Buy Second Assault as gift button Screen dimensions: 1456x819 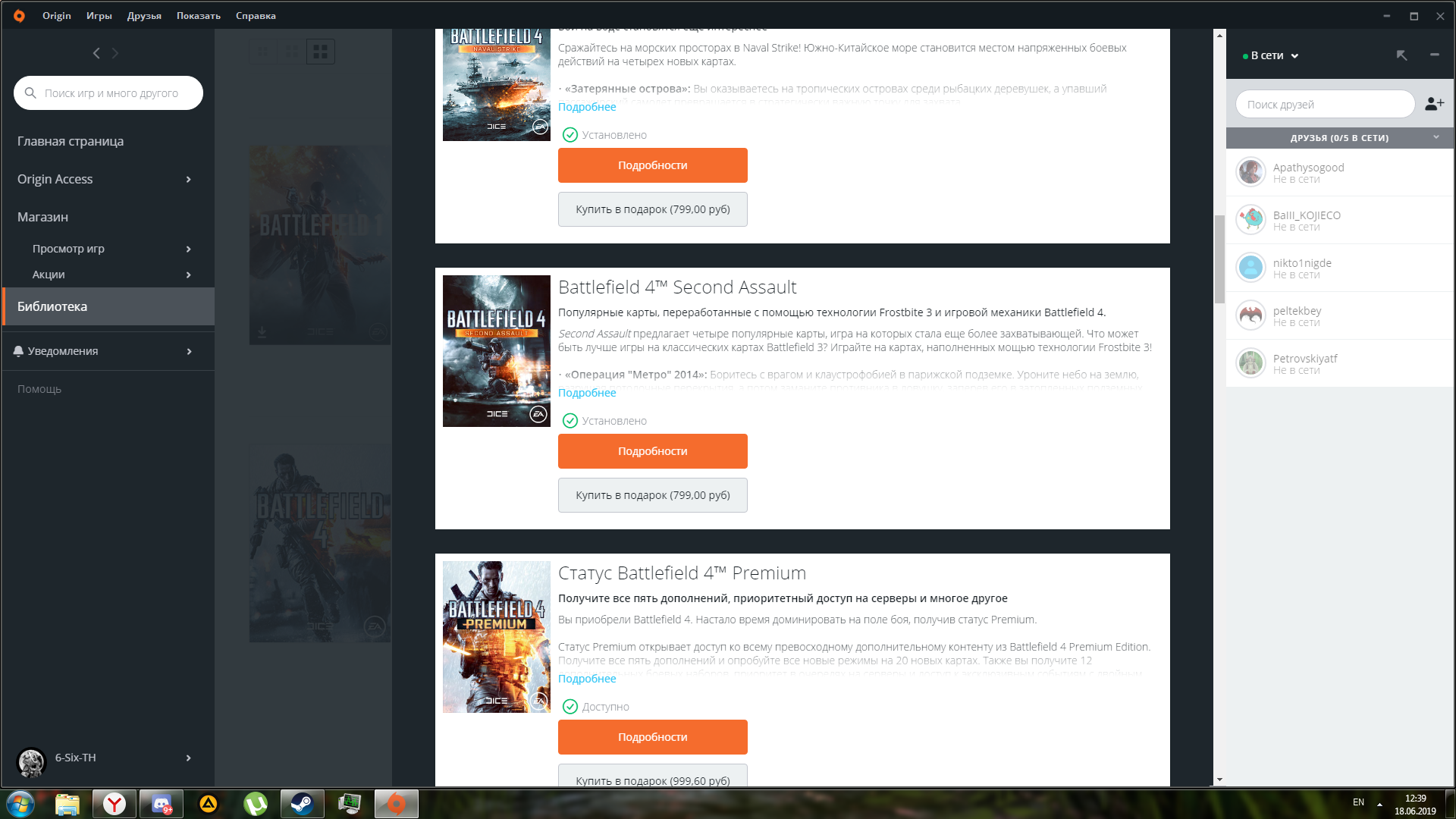653,495
